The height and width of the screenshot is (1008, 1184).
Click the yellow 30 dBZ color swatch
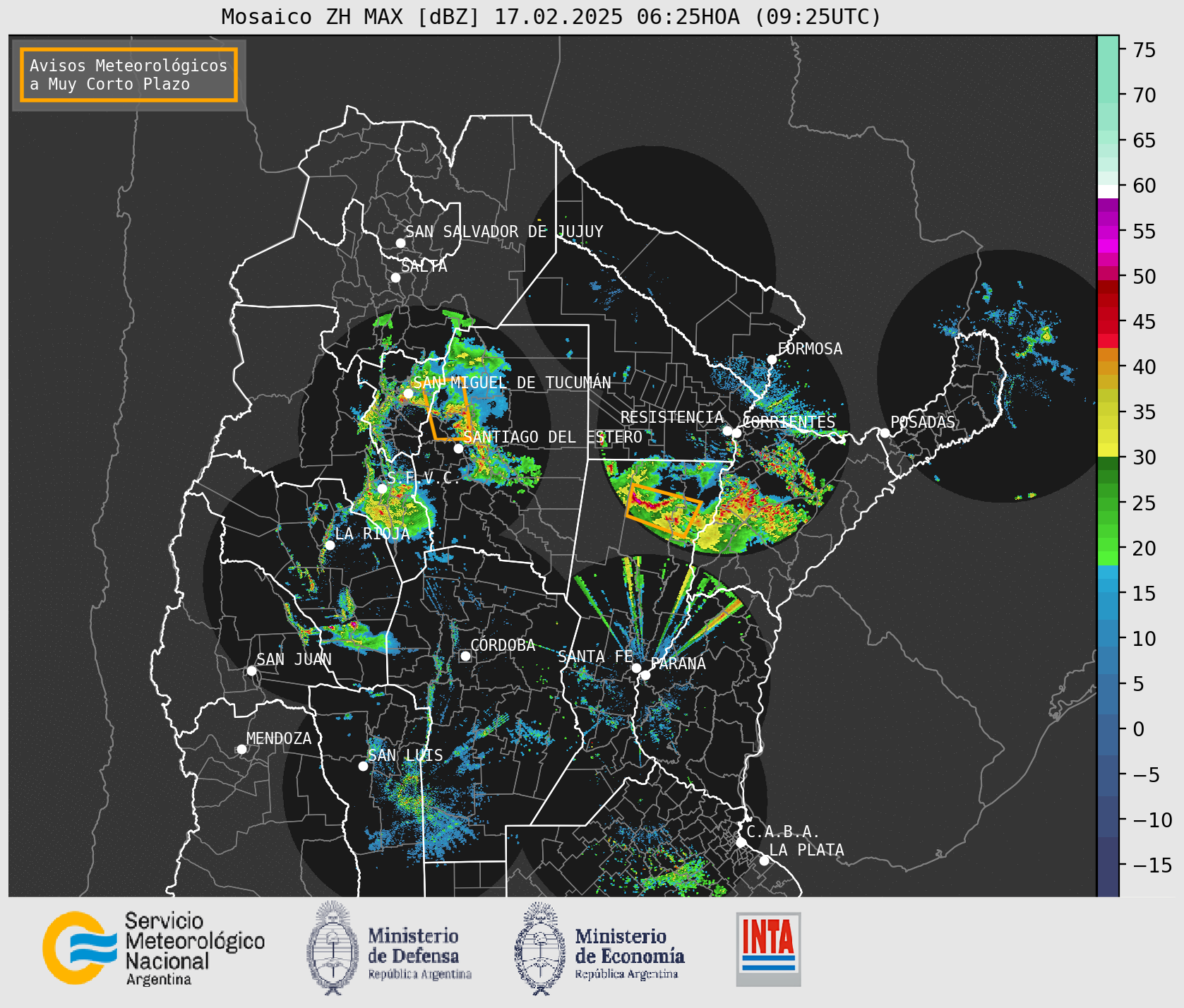click(x=1108, y=450)
